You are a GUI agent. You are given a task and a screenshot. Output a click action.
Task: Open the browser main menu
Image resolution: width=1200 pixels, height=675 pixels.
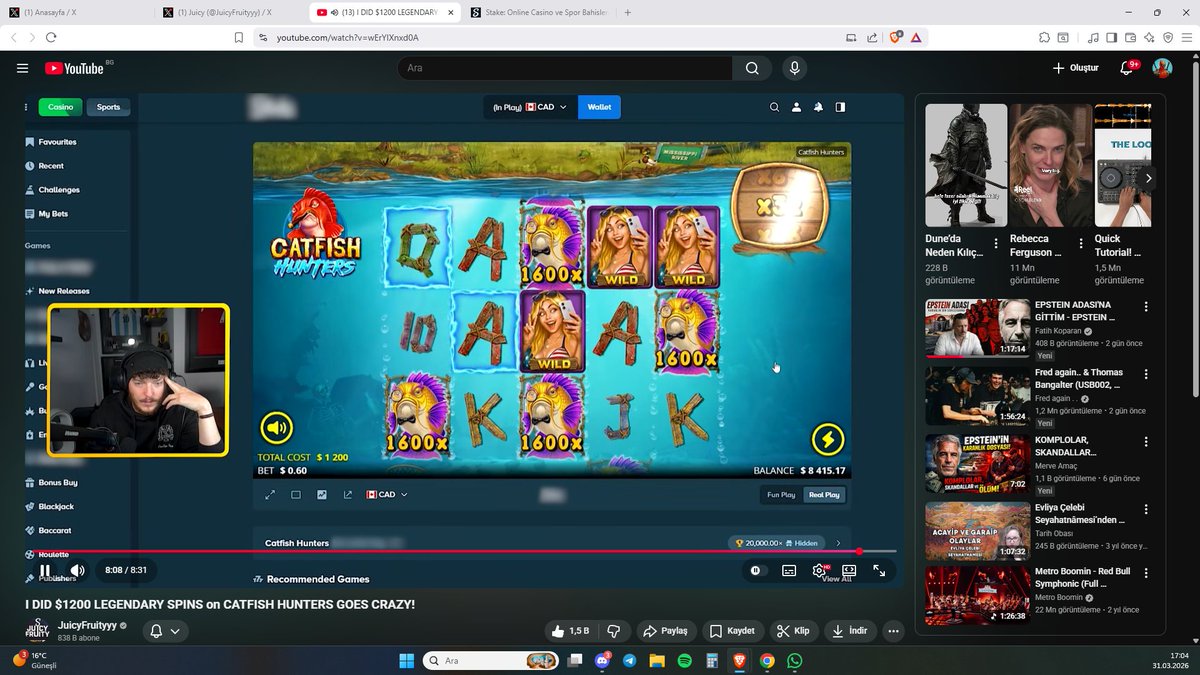(1185, 37)
